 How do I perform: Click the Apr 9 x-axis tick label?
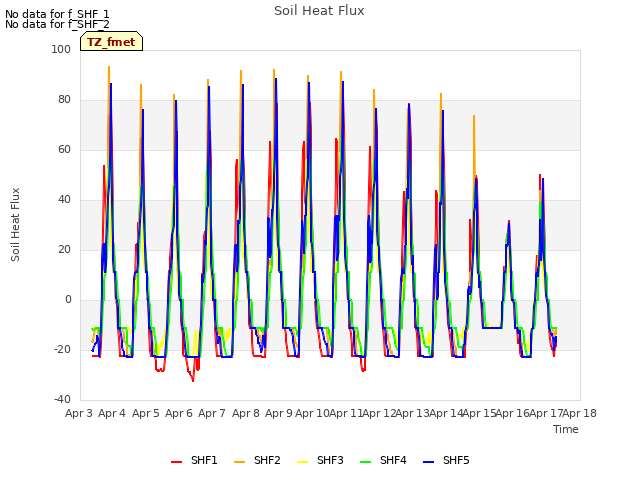[279, 413]
